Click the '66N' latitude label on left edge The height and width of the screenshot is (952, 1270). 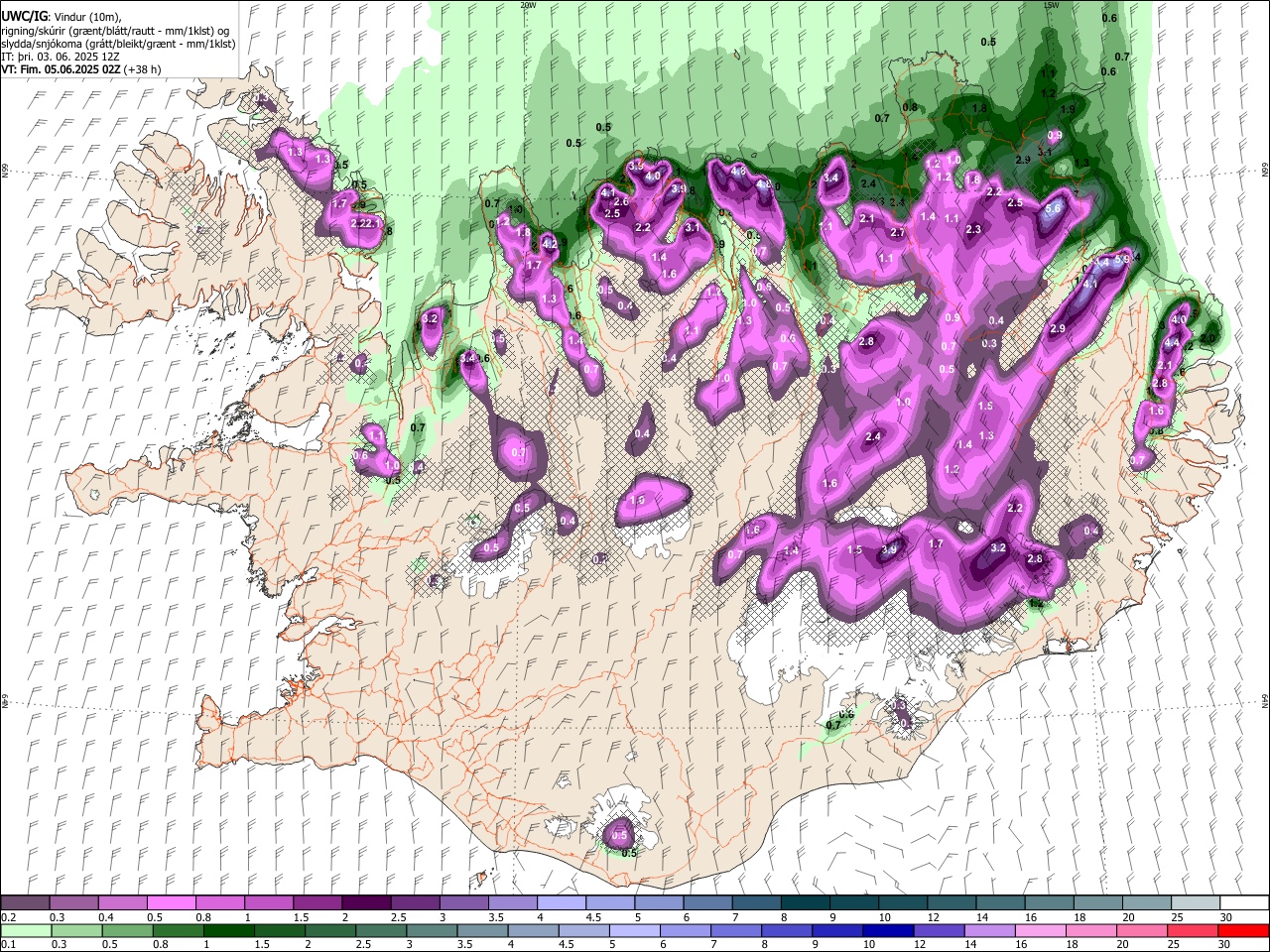click(x=5, y=171)
